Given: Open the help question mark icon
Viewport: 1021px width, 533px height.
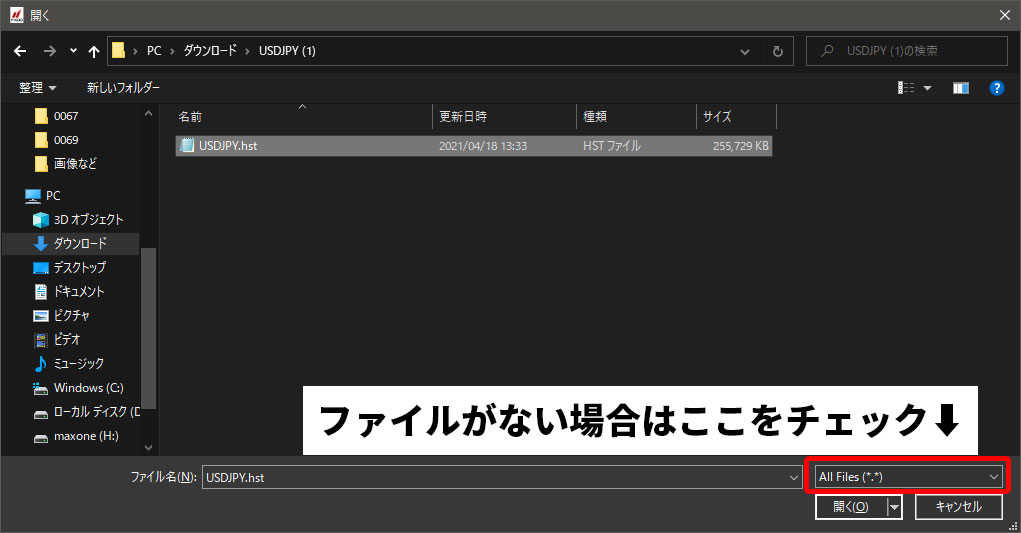Looking at the screenshot, I should click(996, 88).
